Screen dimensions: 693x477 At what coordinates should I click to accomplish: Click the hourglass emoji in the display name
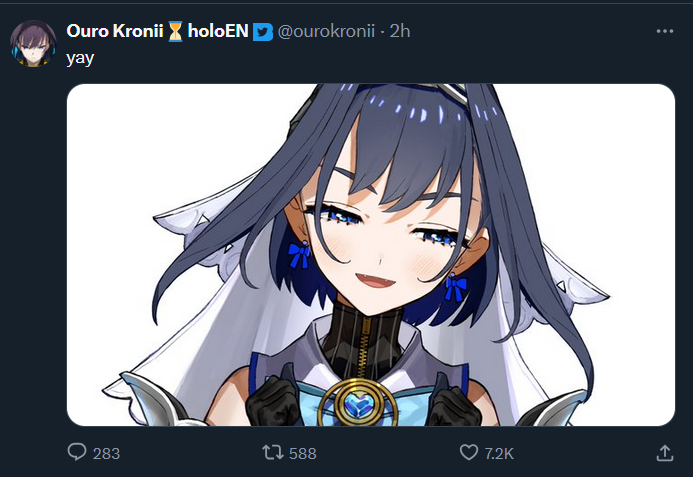click(175, 31)
